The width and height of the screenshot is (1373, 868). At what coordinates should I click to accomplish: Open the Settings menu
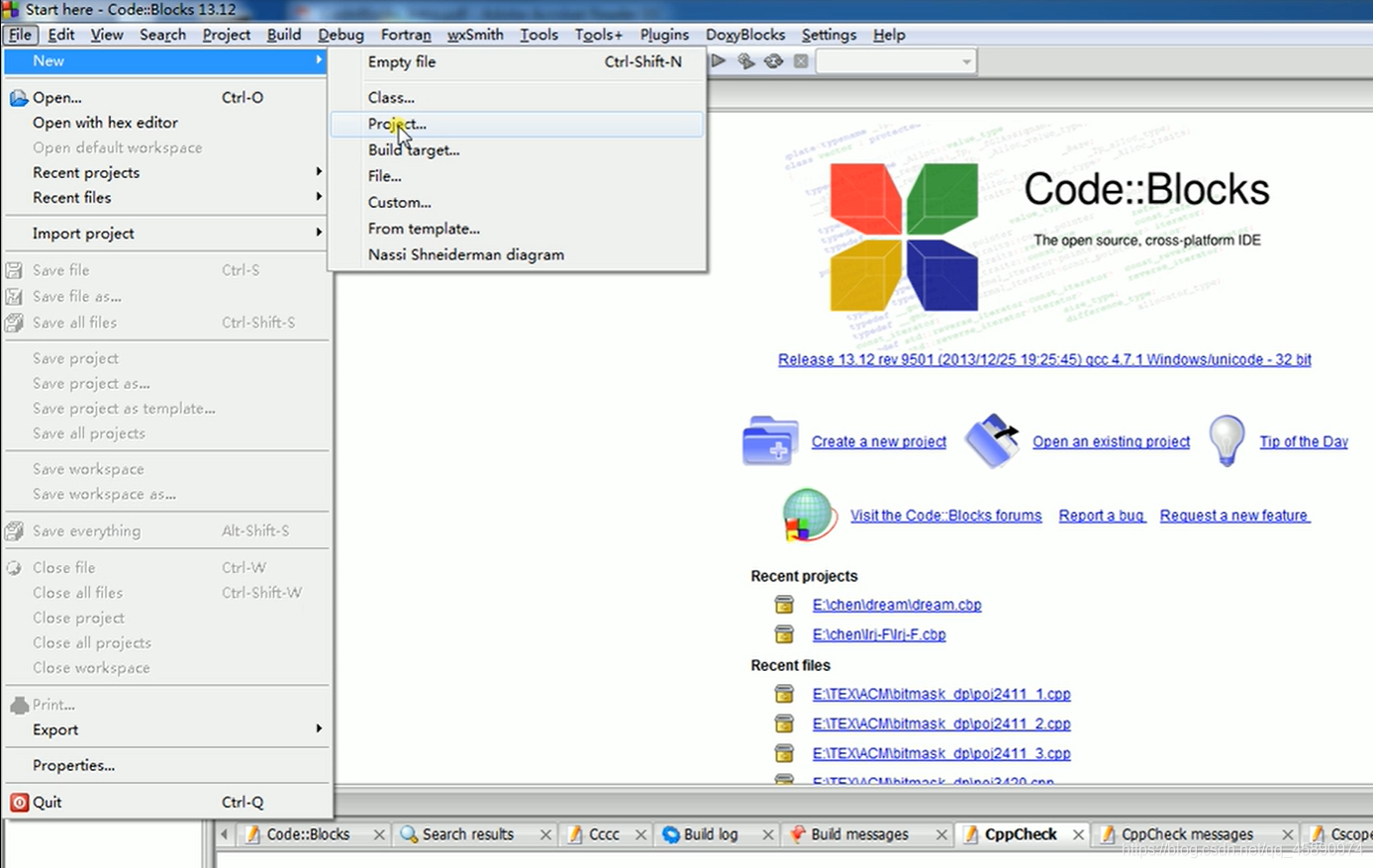click(x=829, y=35)
